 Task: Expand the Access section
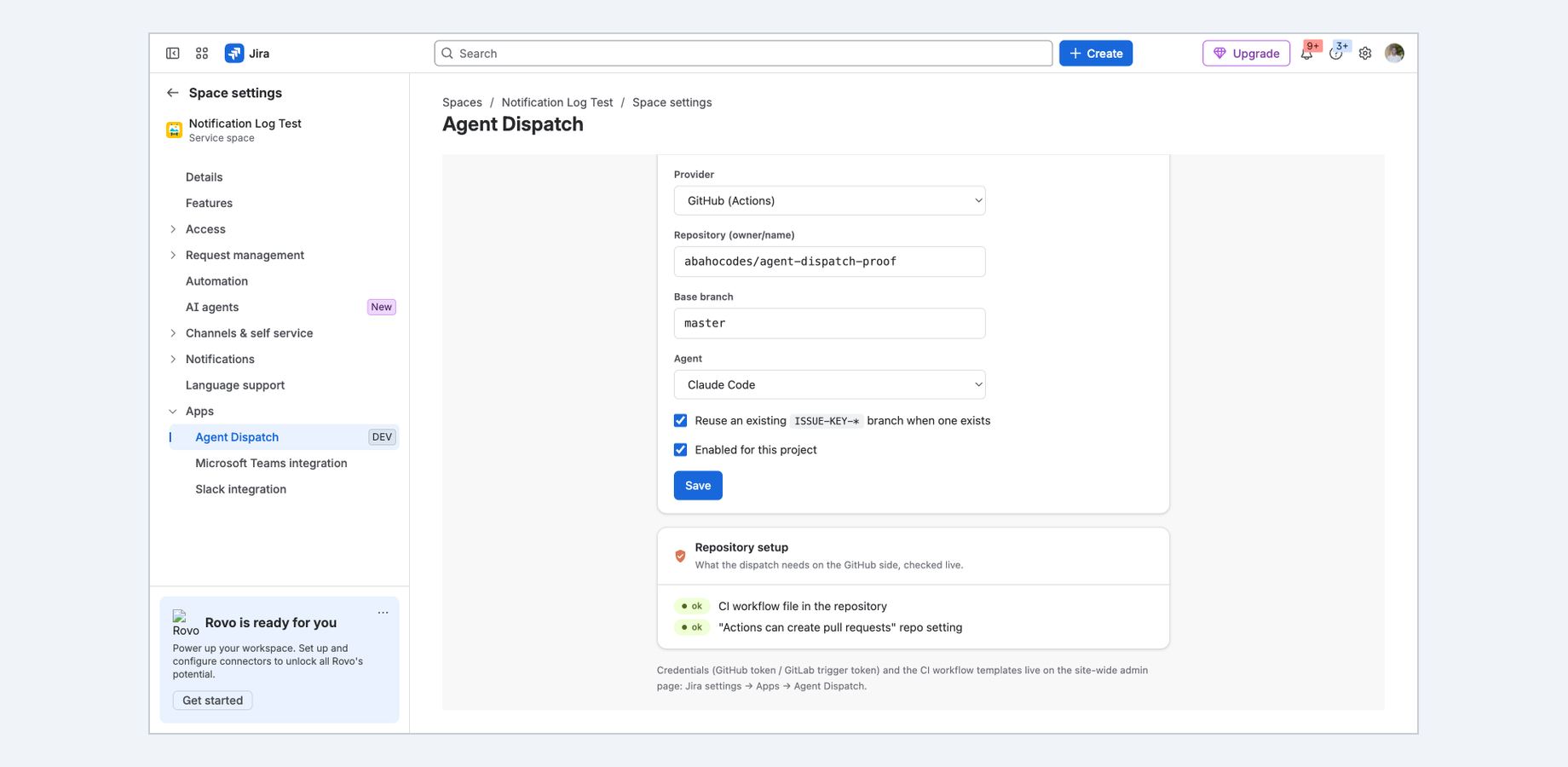pos(173,229)
